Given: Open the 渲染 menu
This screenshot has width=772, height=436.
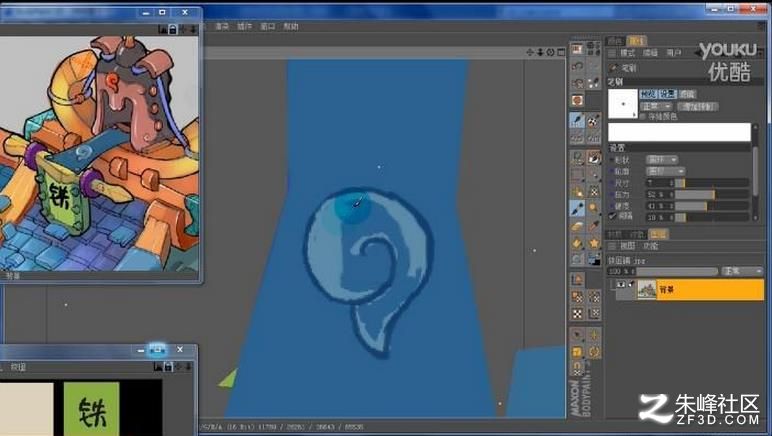Looking at the screenshot, I should [222, 27].
